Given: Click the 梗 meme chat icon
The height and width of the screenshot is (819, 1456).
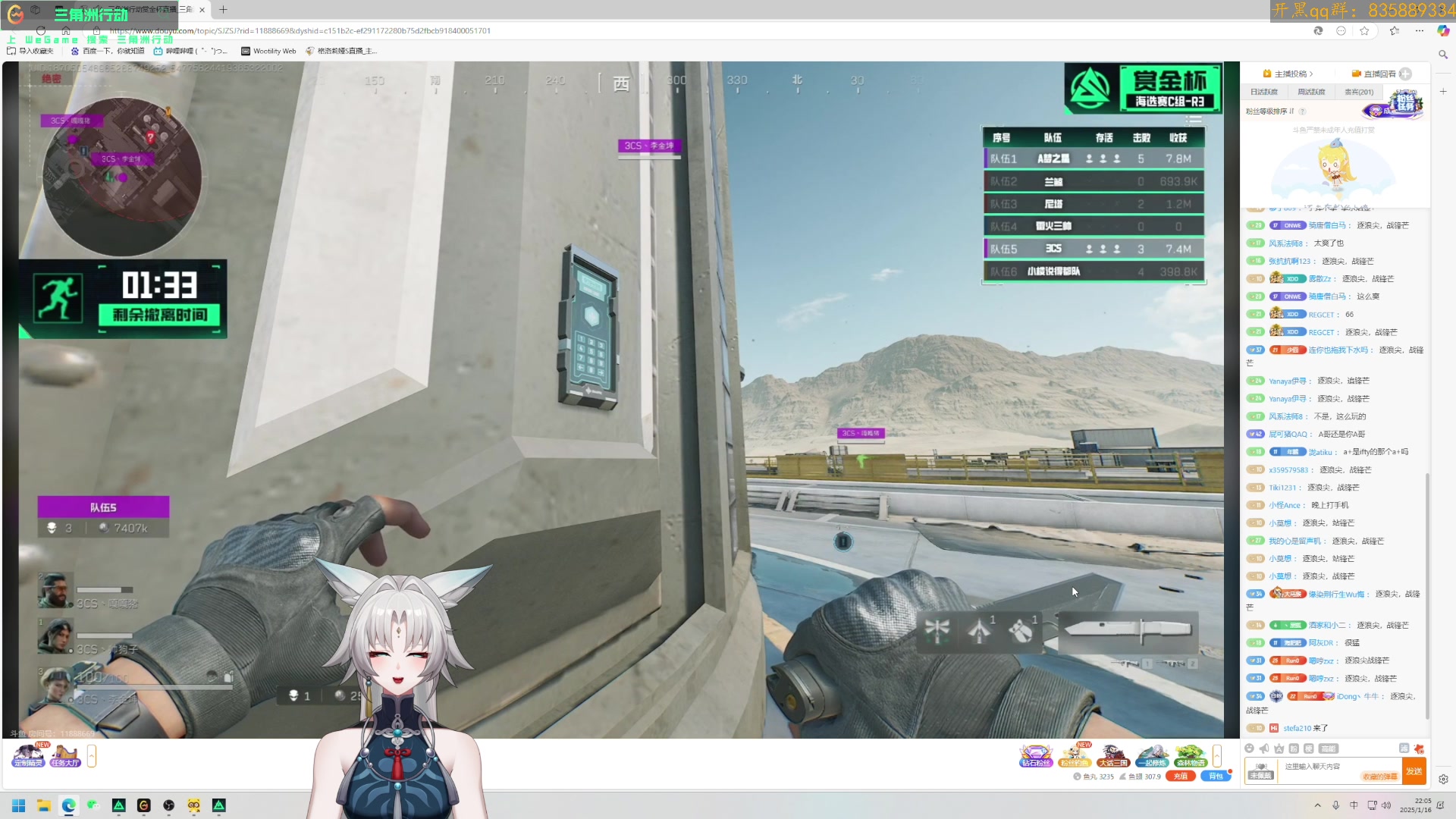Looking at the screenshot, I should click(1308, 748).
